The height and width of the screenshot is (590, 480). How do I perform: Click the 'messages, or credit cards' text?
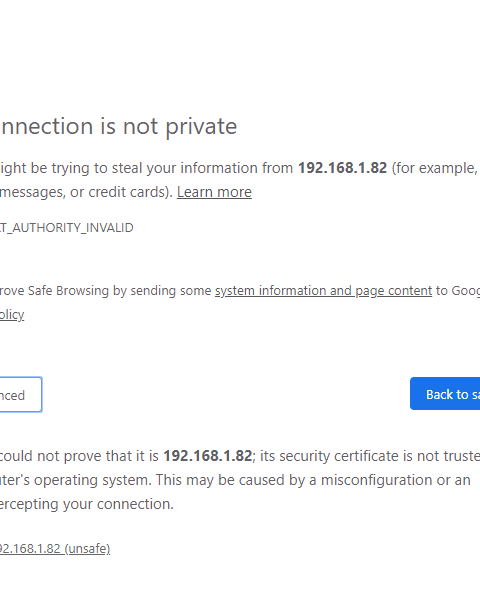click(x=85, y=192)
